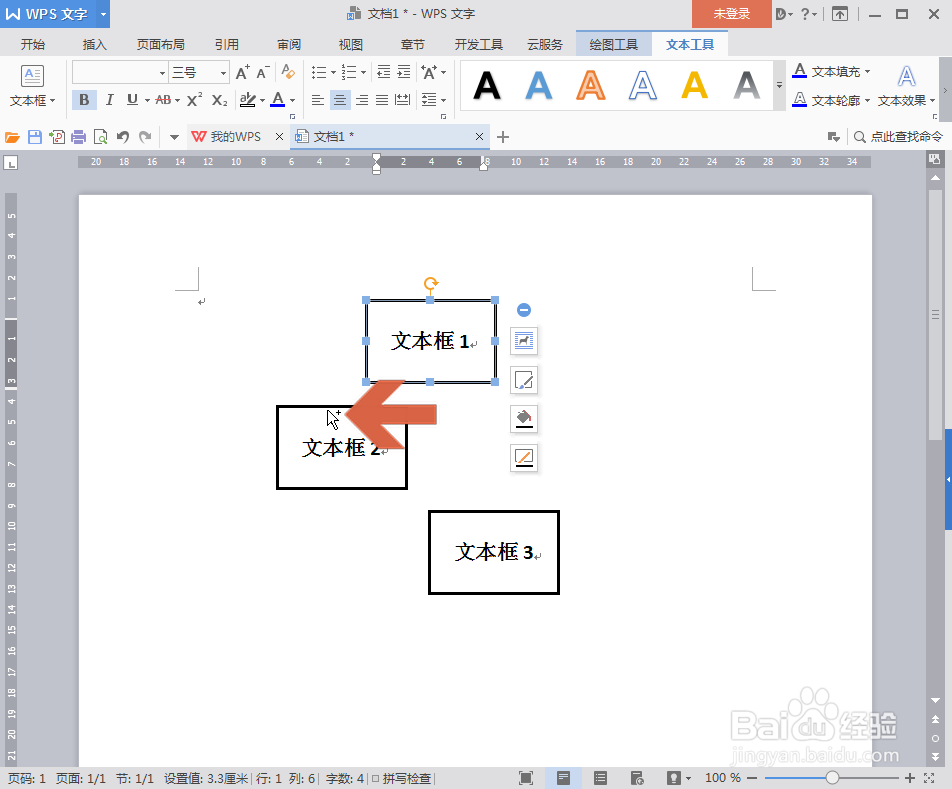
Task: Select text box 文本框 3
Action: pyautogui.click(x=494, y=552)
